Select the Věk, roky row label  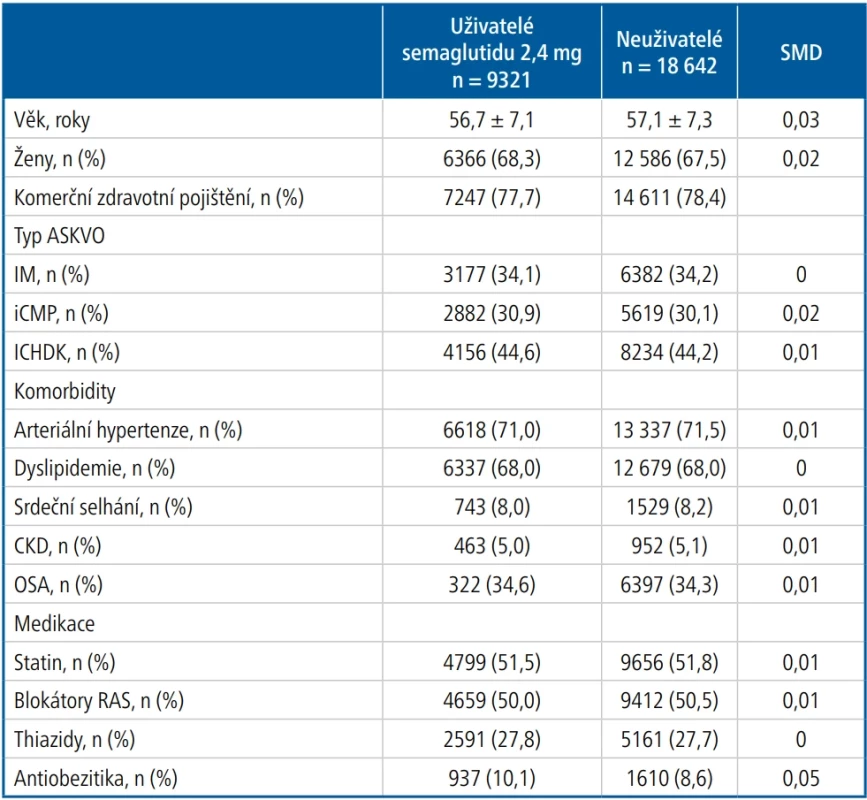click(x=52, y=120)
